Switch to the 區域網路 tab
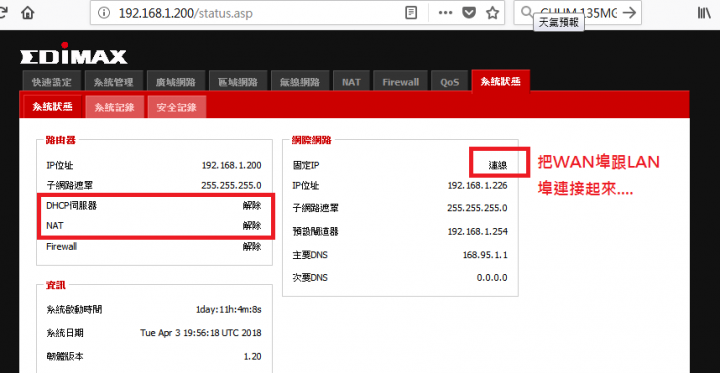 [x=237, y=82]
